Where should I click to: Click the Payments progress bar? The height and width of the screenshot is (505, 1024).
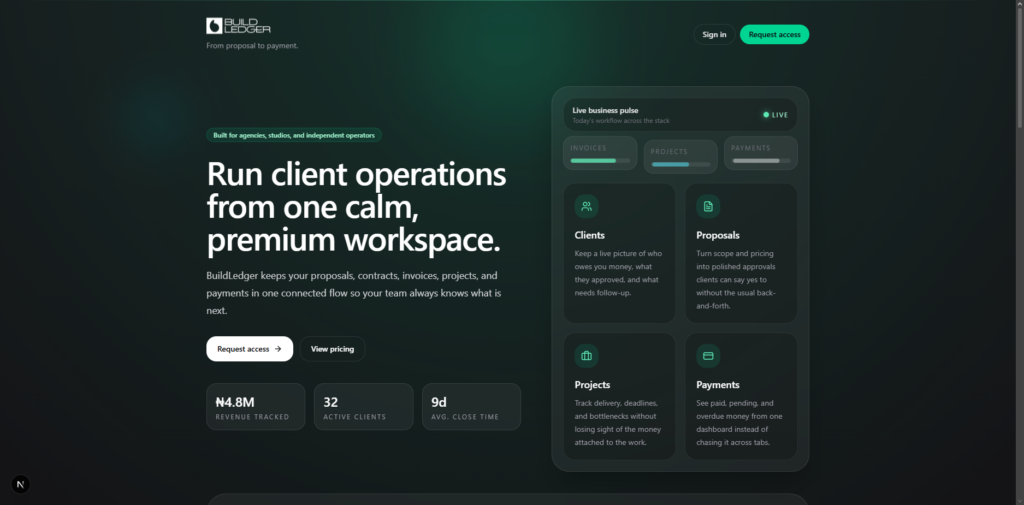point(761,160)
